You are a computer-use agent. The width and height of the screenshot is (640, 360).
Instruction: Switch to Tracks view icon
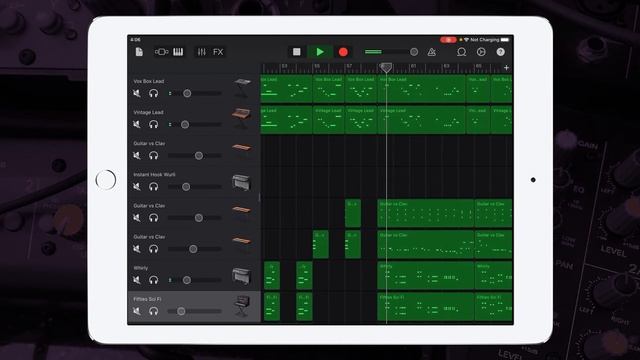click(x=161, y=52)
